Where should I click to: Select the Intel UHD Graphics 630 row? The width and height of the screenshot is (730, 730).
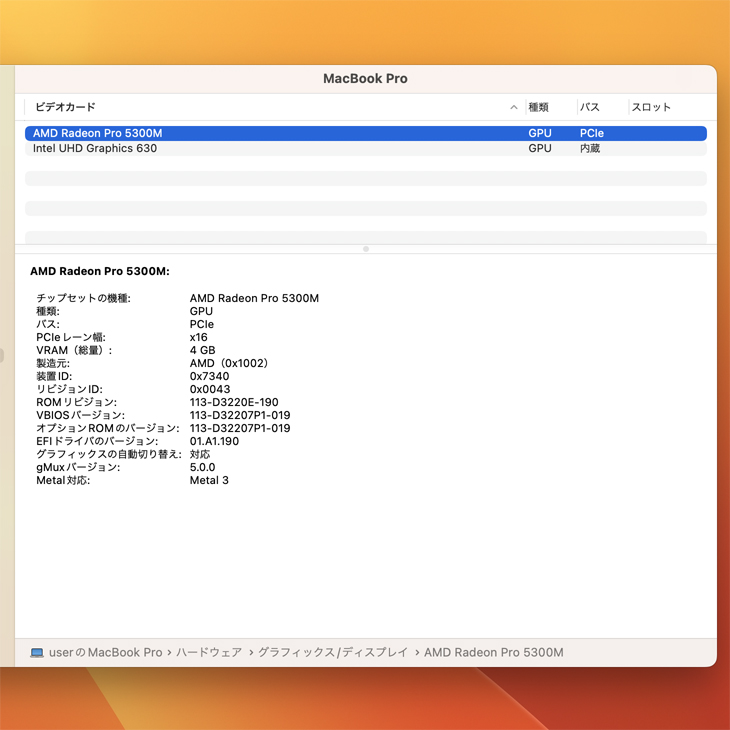(95, 148)
